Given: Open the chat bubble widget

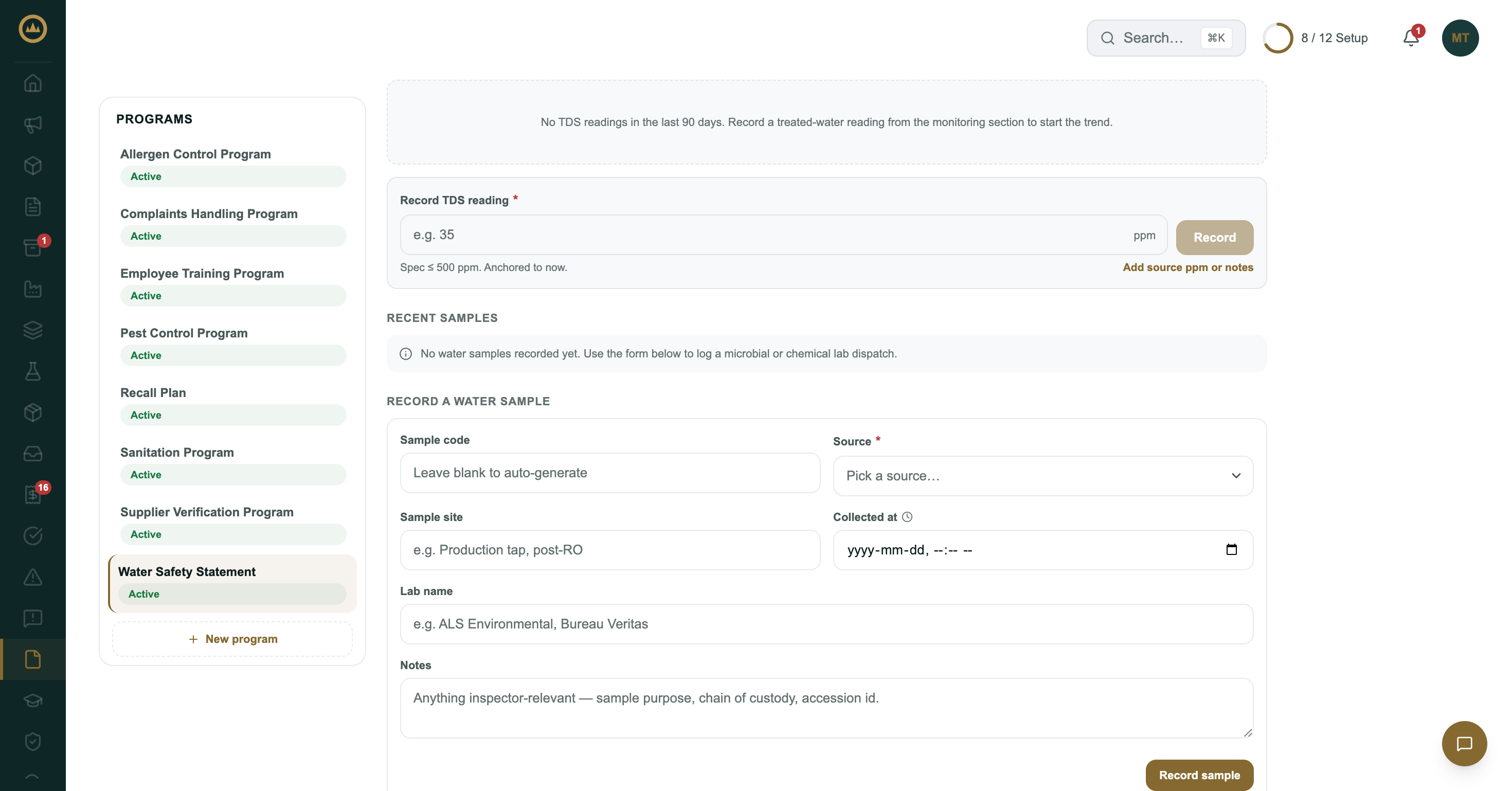Looking at the screenshot, I should 1464,744.
